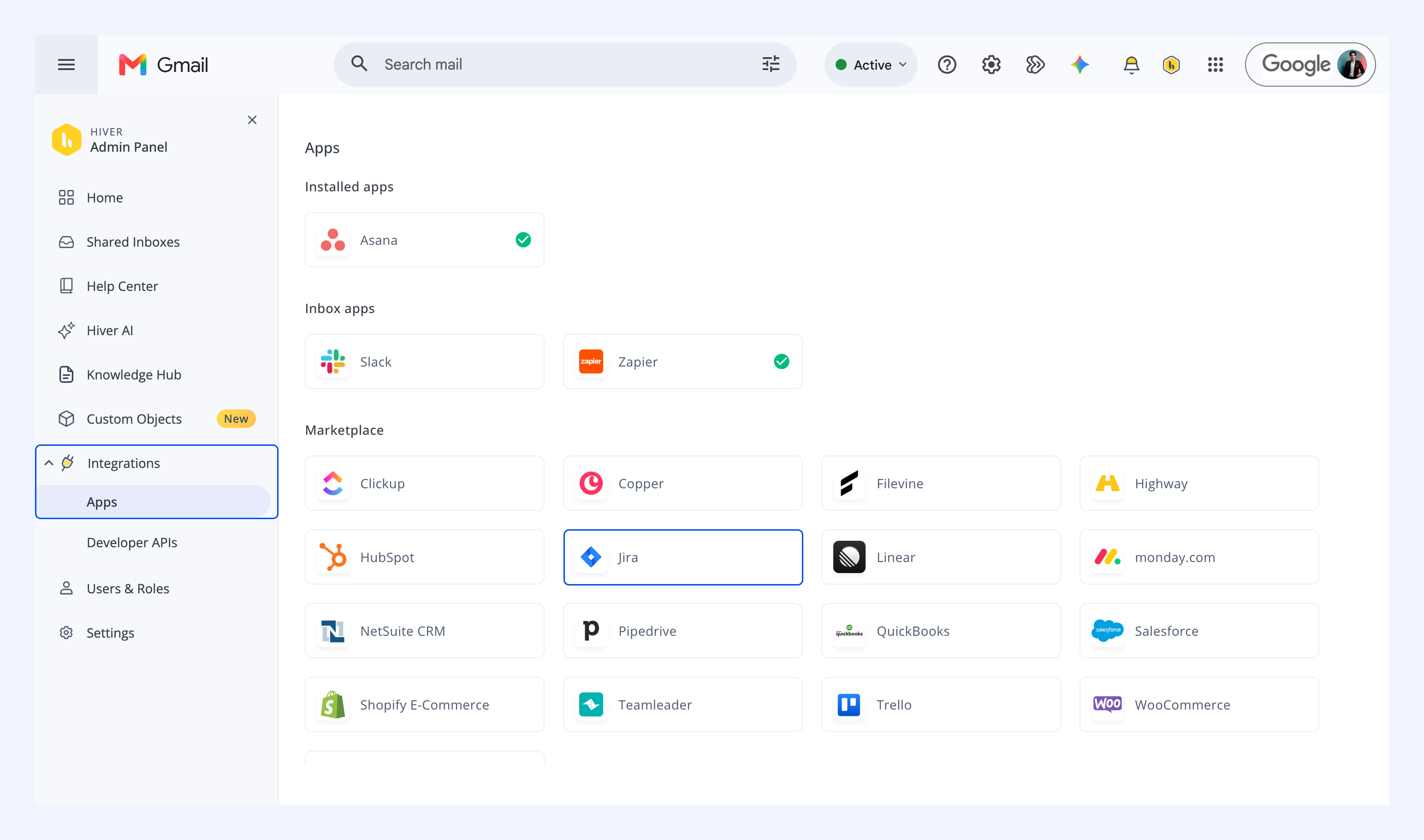Open the Gemini sparkle icon
1424x840 pixels.
pyautogui.click(x=1080, y=65)
